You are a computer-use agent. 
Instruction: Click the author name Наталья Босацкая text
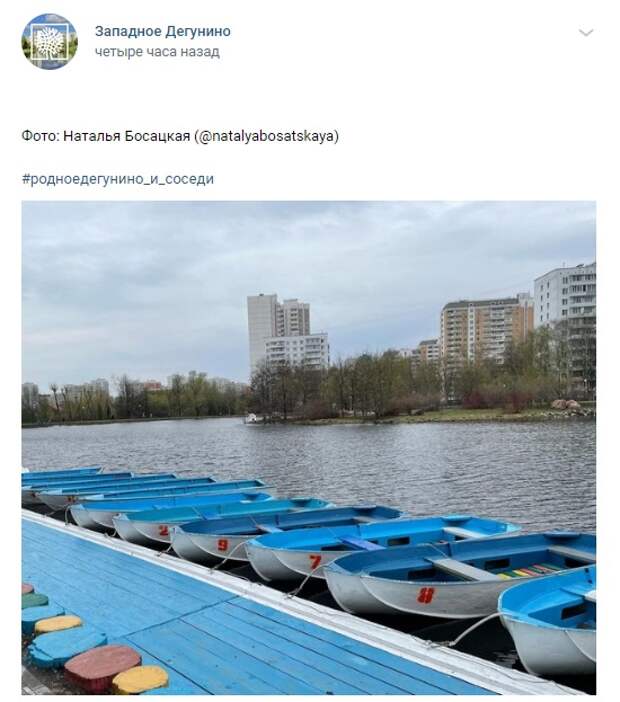pyautogui.click(x=127, y=136)
